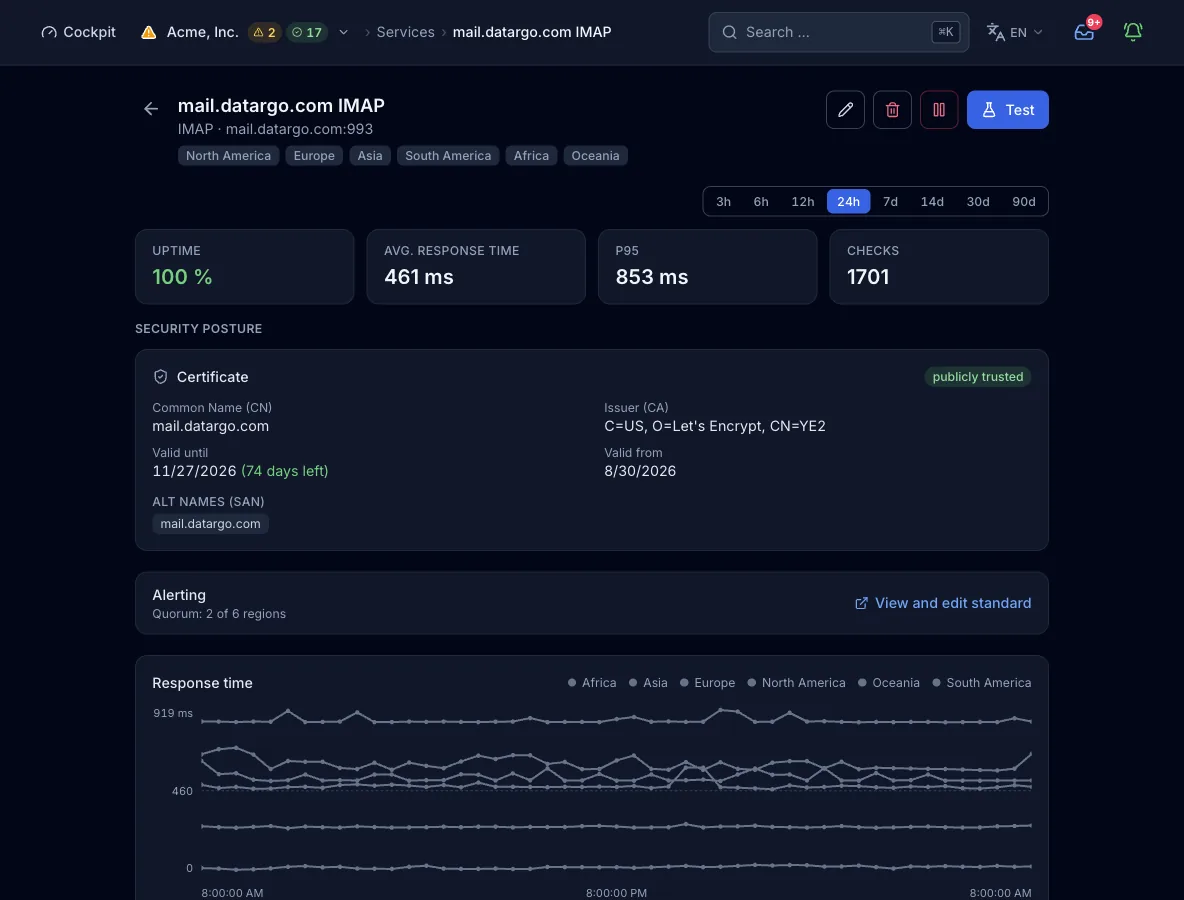Image resolution: width=1184 pixels, height=900 pixels.
Task: Select the Asia region tag
Action: click(x=370, y=156)
